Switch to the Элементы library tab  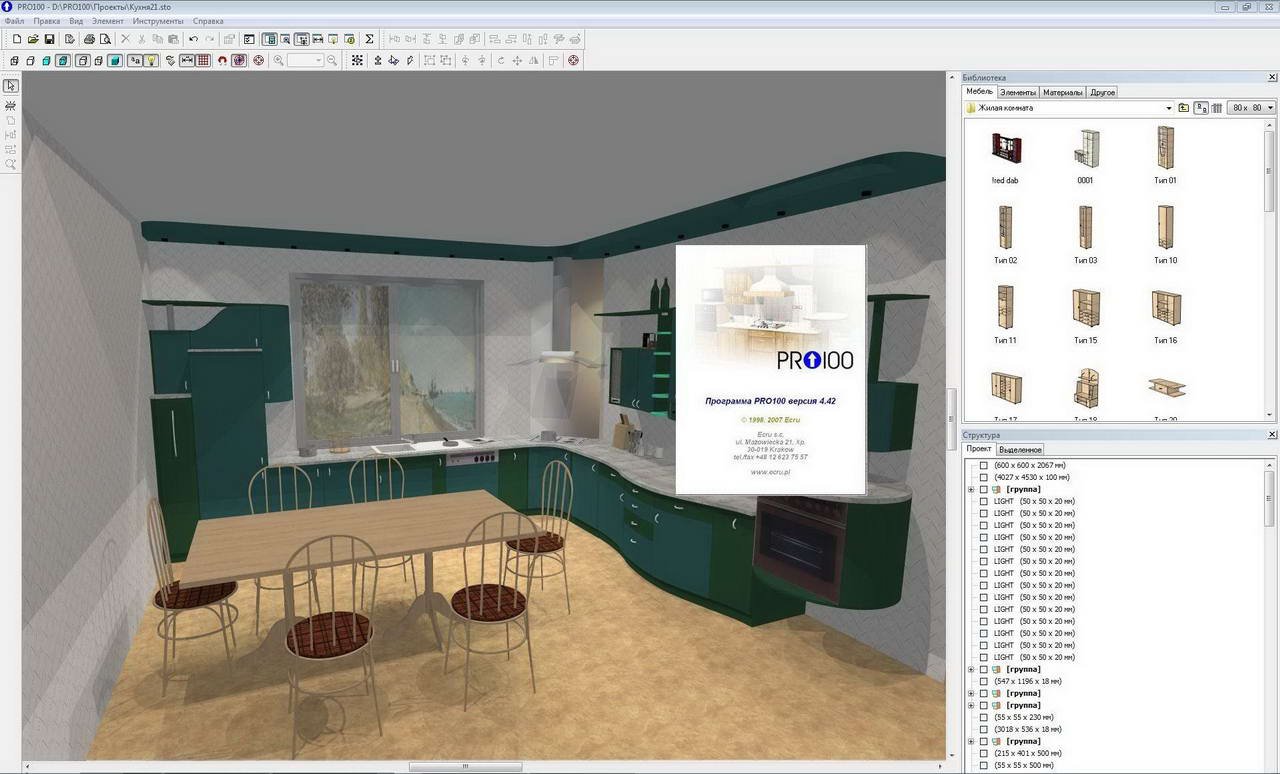click(x=1018, y=92)
